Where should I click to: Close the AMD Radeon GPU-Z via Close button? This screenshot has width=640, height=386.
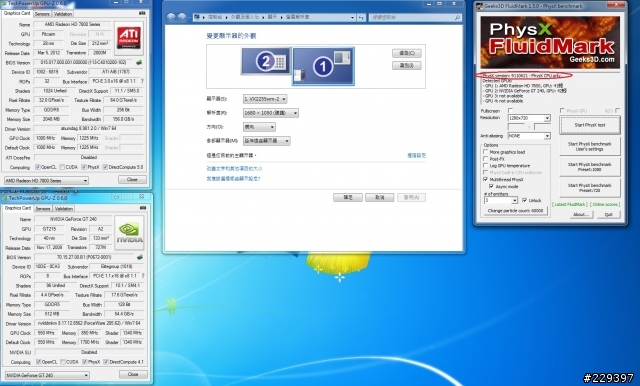[x=132, y=180]
